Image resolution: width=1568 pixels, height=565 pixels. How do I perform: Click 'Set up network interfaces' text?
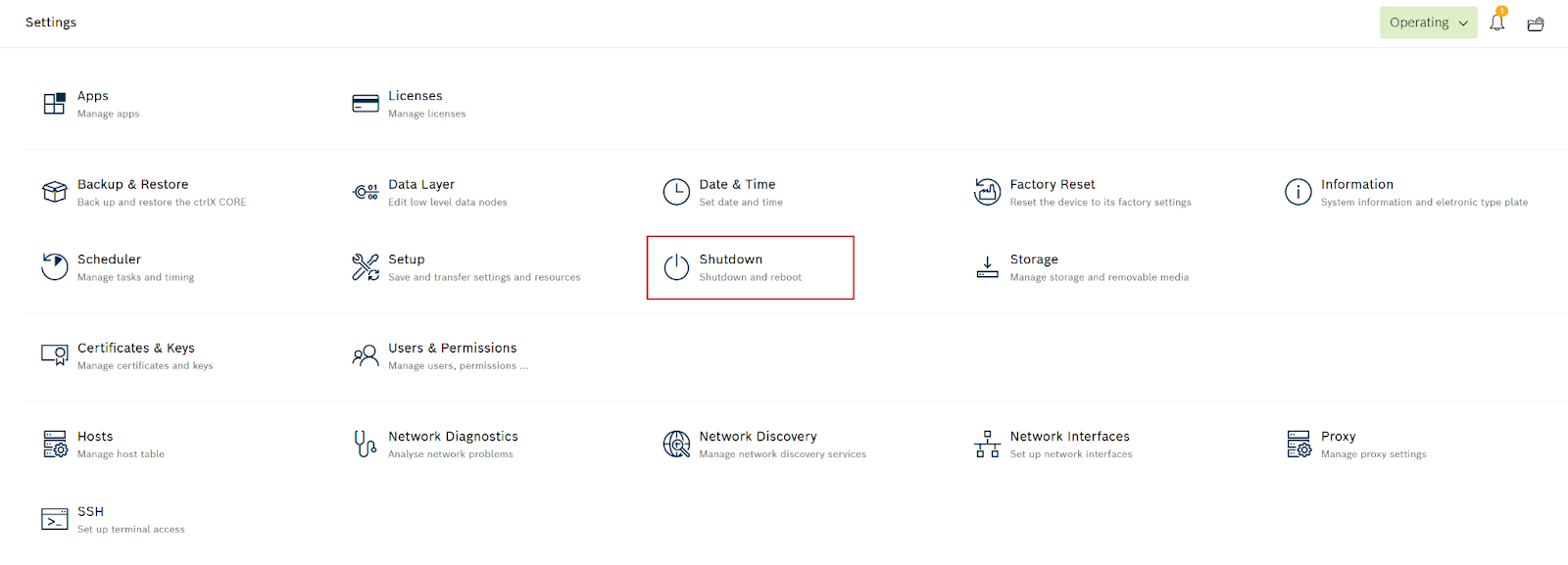pos(1071,454)
